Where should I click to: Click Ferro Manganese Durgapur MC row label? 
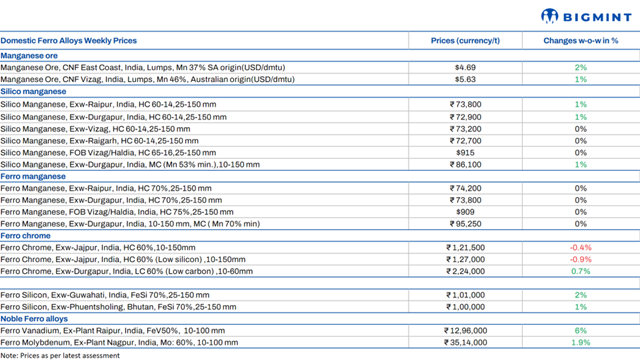130,224
